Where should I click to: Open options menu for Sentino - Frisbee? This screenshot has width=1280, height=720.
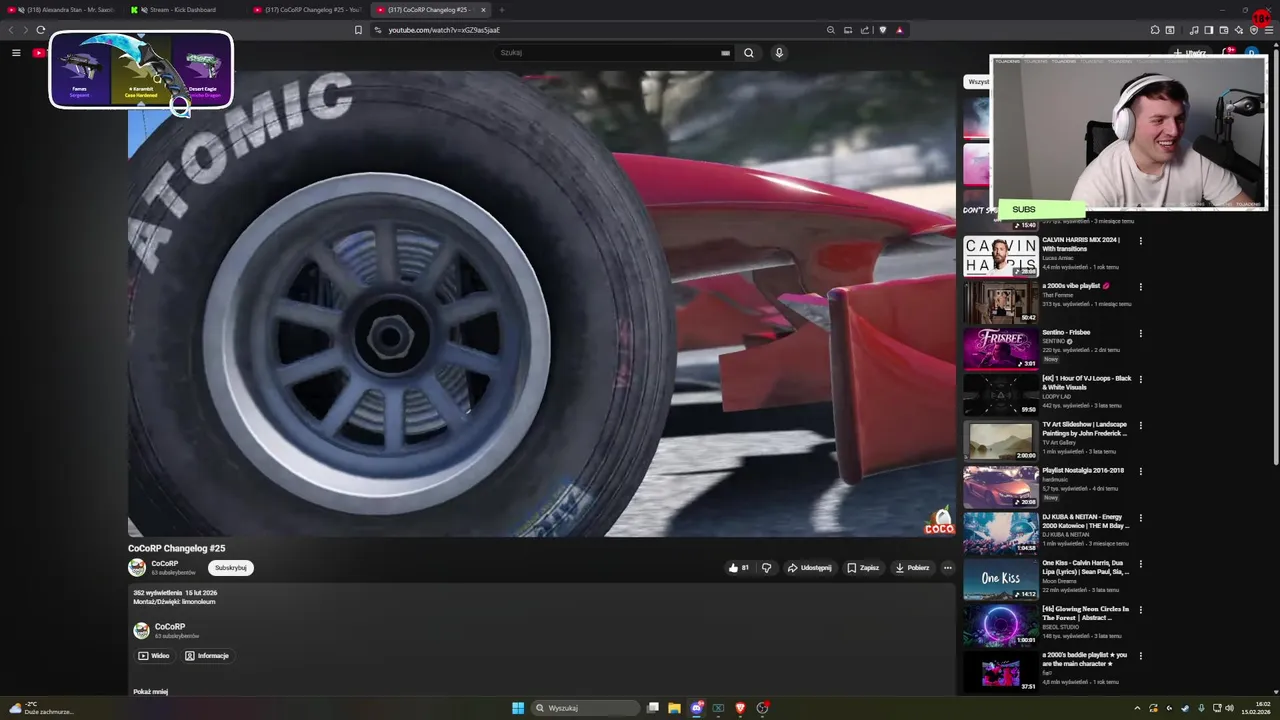point(1140,333)
